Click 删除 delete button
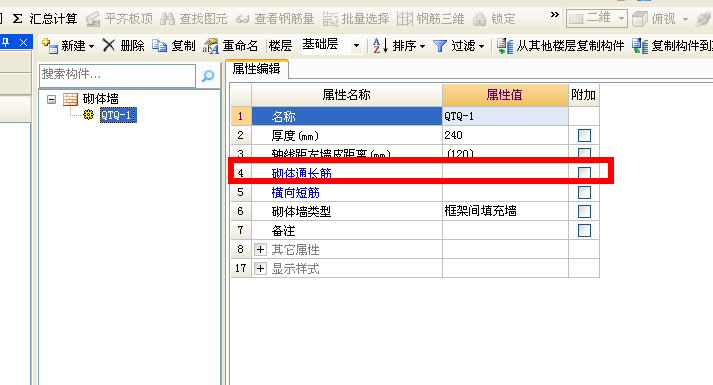This screenshot has width=713, height=385. (123, 45)
